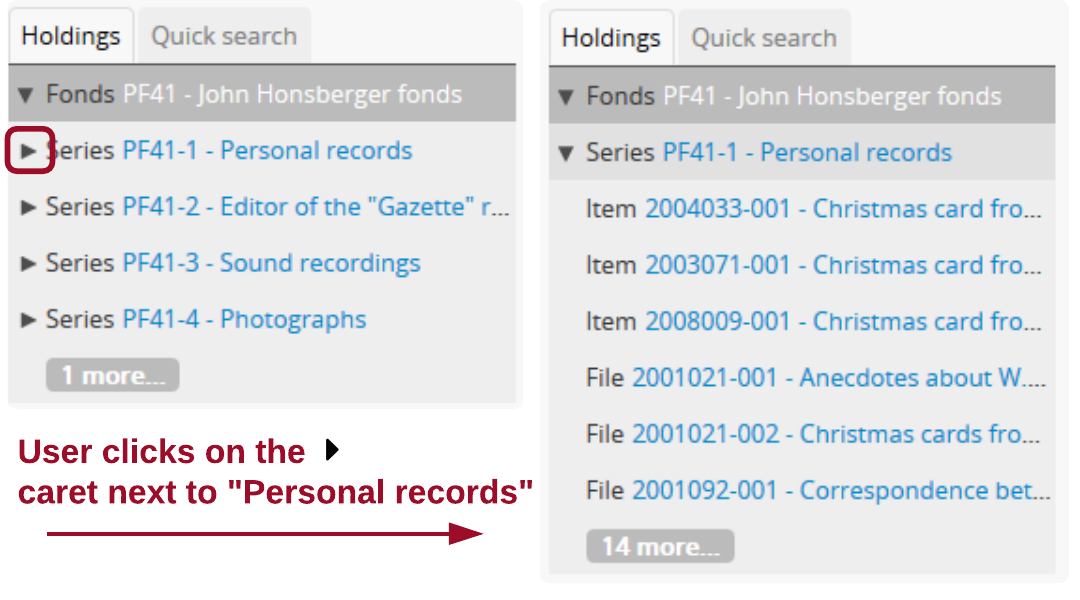This screenshot has height=600, width=1080.
Task: Click the "1 more..." button
Action: pyautogui.click(x=112, y=375)
